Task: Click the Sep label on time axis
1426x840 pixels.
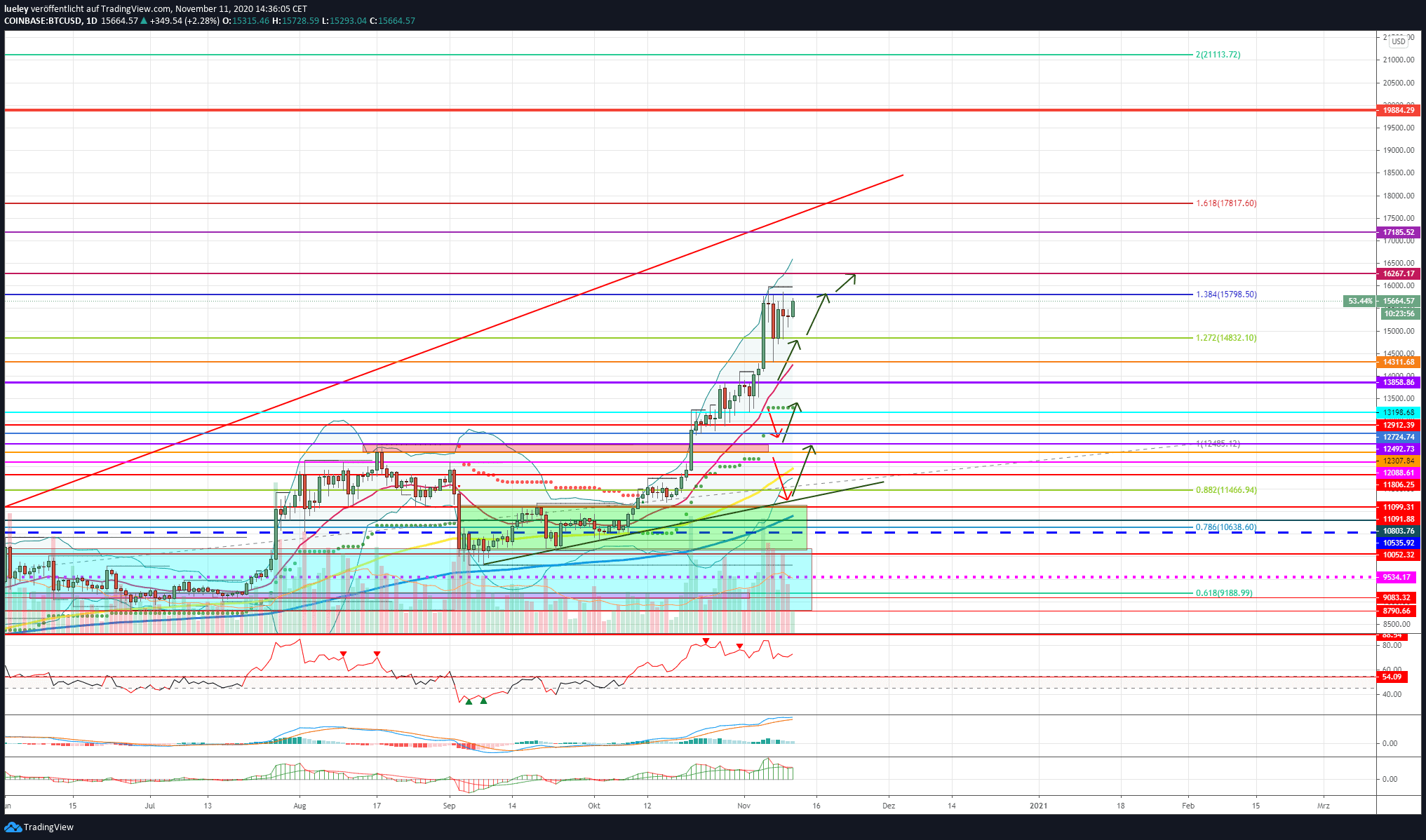Action: pyautogui.click(x=449, y=806)
